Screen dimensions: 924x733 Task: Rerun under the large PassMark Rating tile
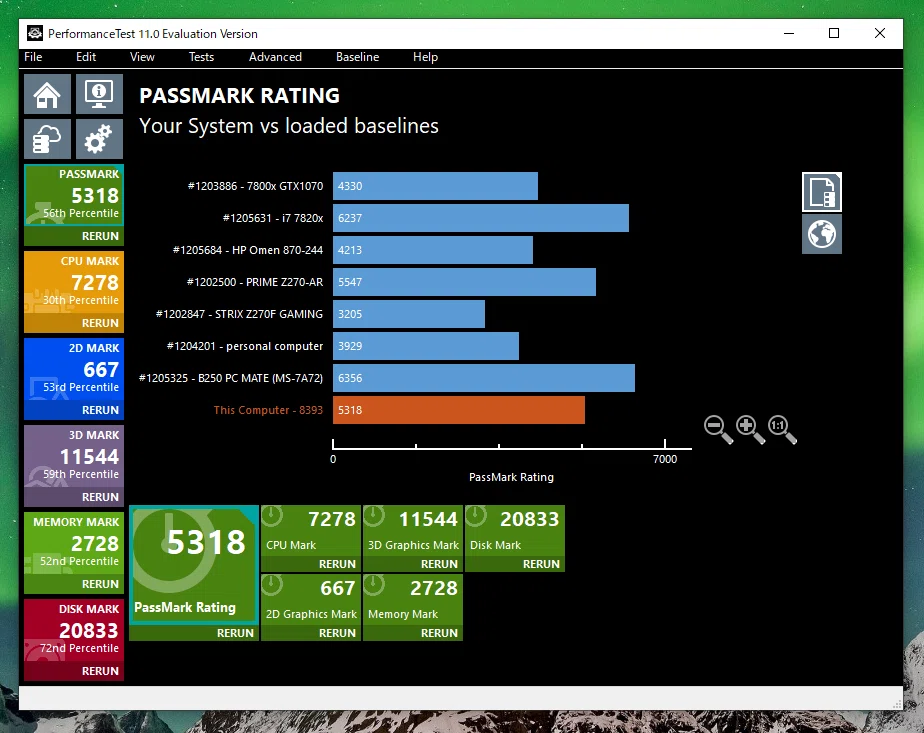(194, 633)
